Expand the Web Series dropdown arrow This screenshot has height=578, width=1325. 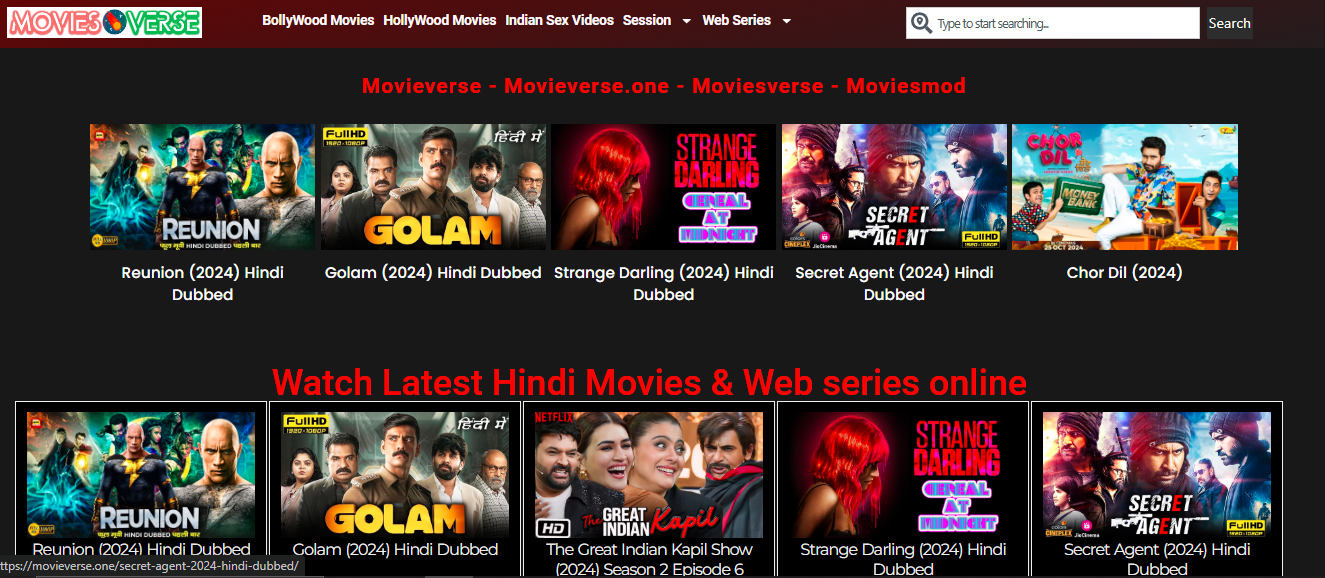pyautogui.click(x=786, y=21)
